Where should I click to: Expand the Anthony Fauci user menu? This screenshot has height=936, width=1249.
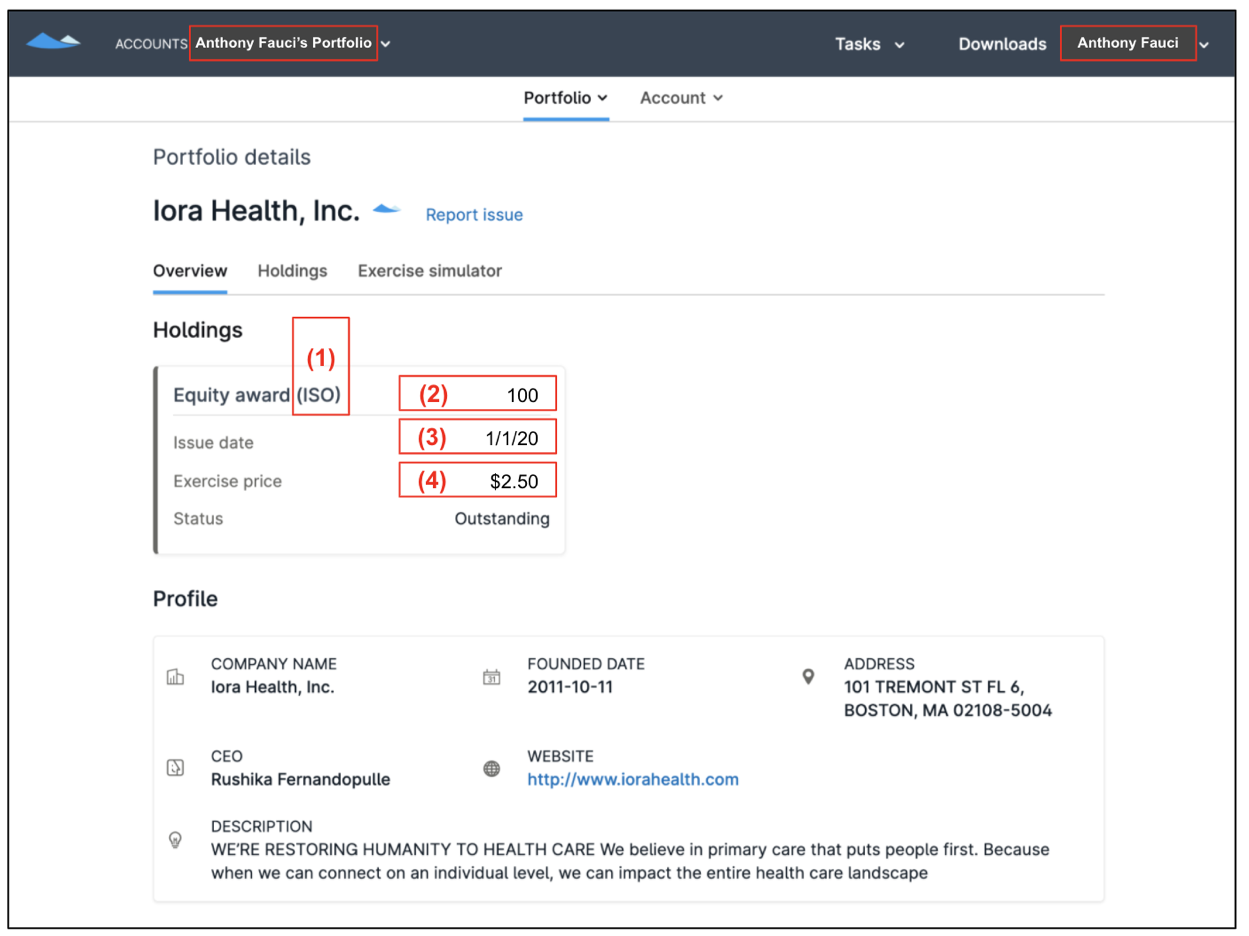point(1203,45)
